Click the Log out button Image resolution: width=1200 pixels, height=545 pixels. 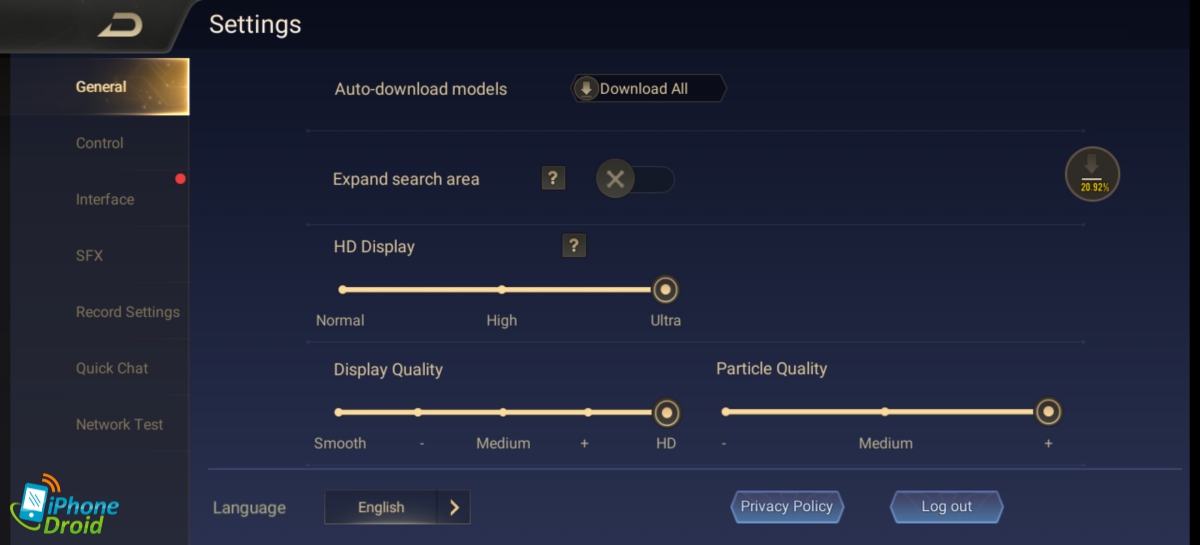946,506
